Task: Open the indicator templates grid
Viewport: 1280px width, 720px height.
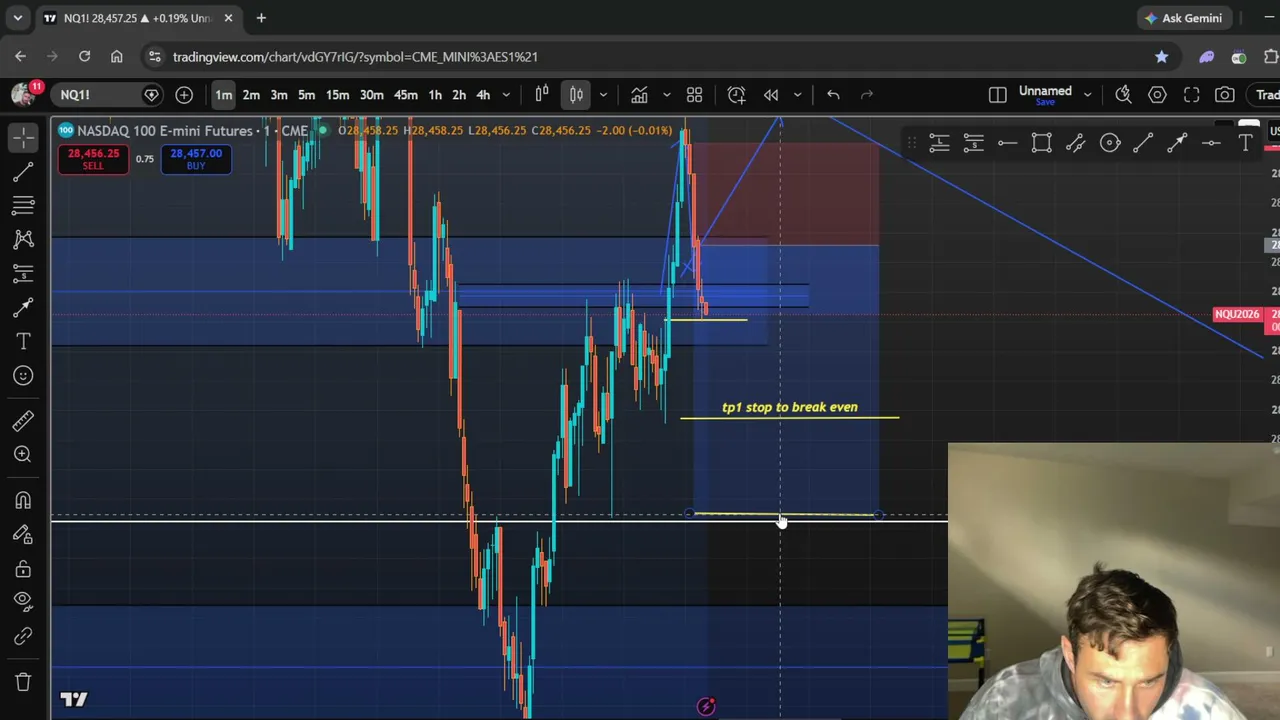Action: click(694, 95)
